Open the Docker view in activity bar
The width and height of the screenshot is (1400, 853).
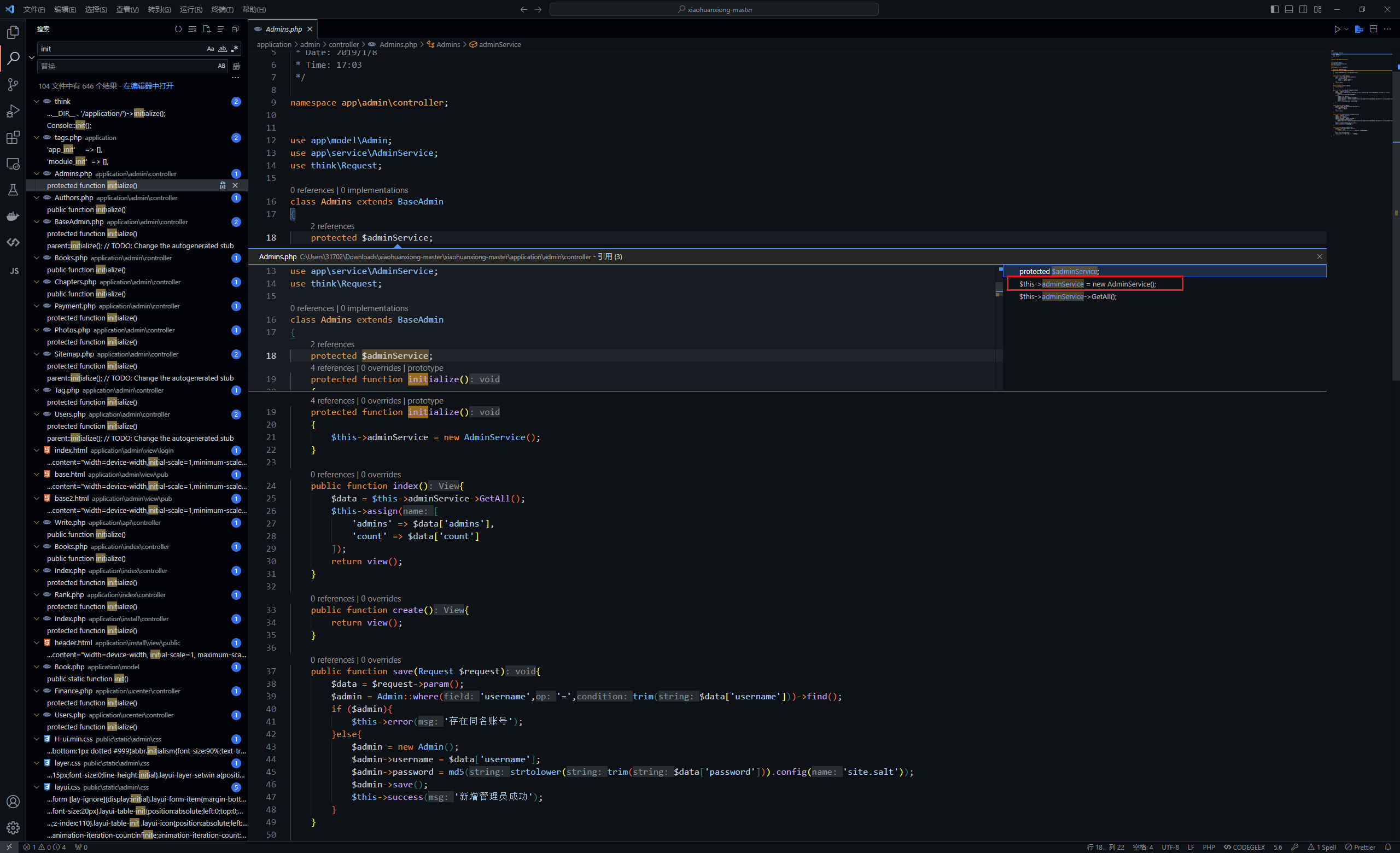pos(13,217)
